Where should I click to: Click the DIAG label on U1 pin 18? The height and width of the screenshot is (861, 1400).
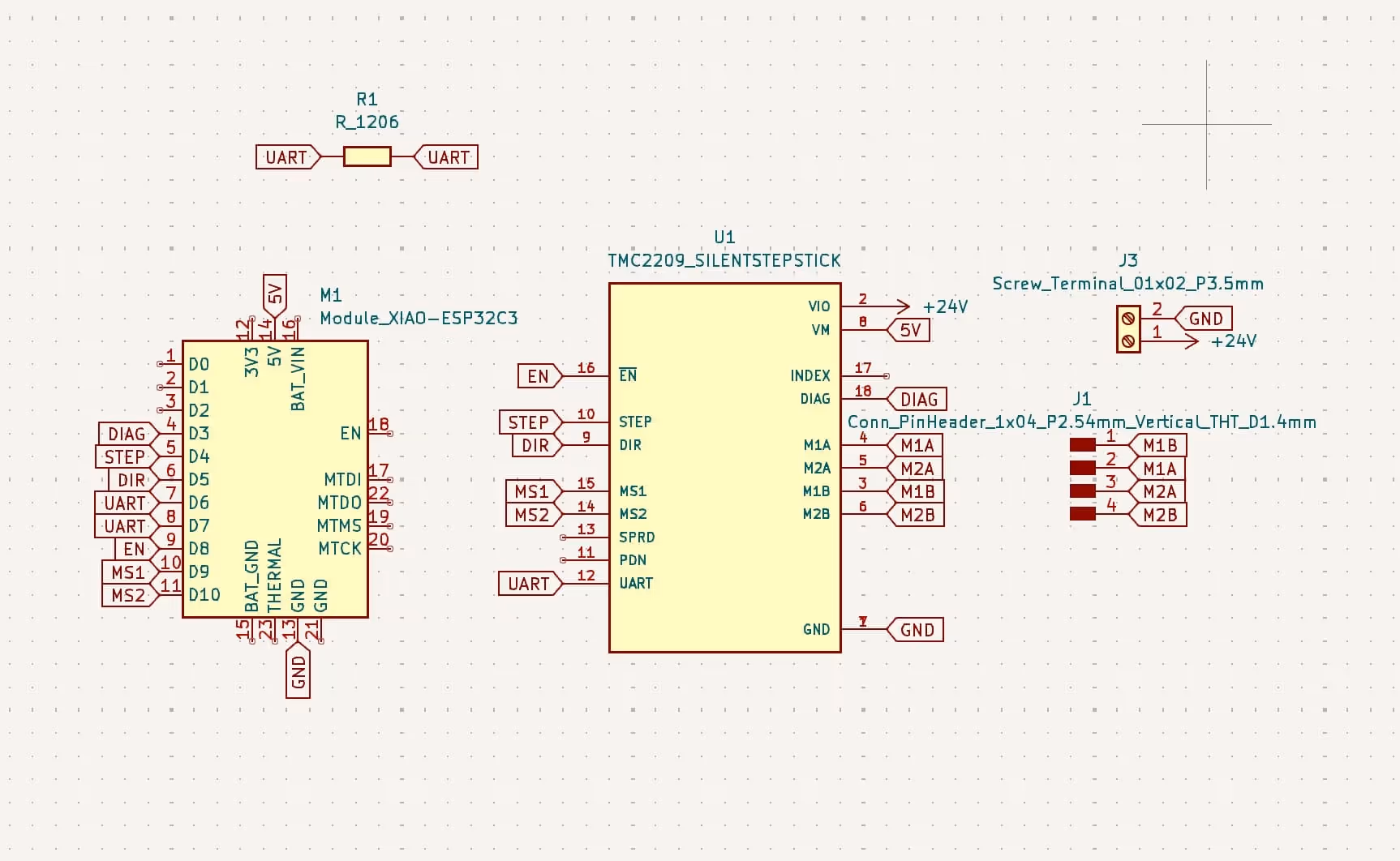[917, 400]
